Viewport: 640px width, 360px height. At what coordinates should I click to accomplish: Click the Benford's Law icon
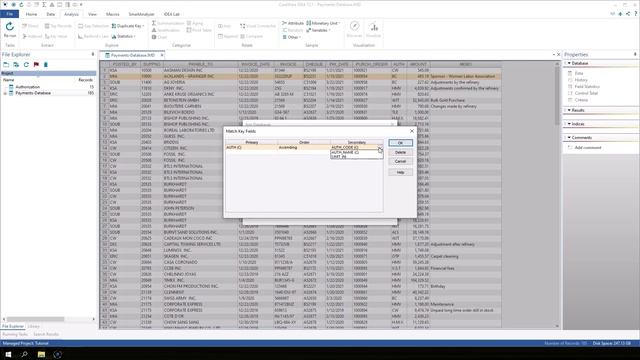[93, 36]
